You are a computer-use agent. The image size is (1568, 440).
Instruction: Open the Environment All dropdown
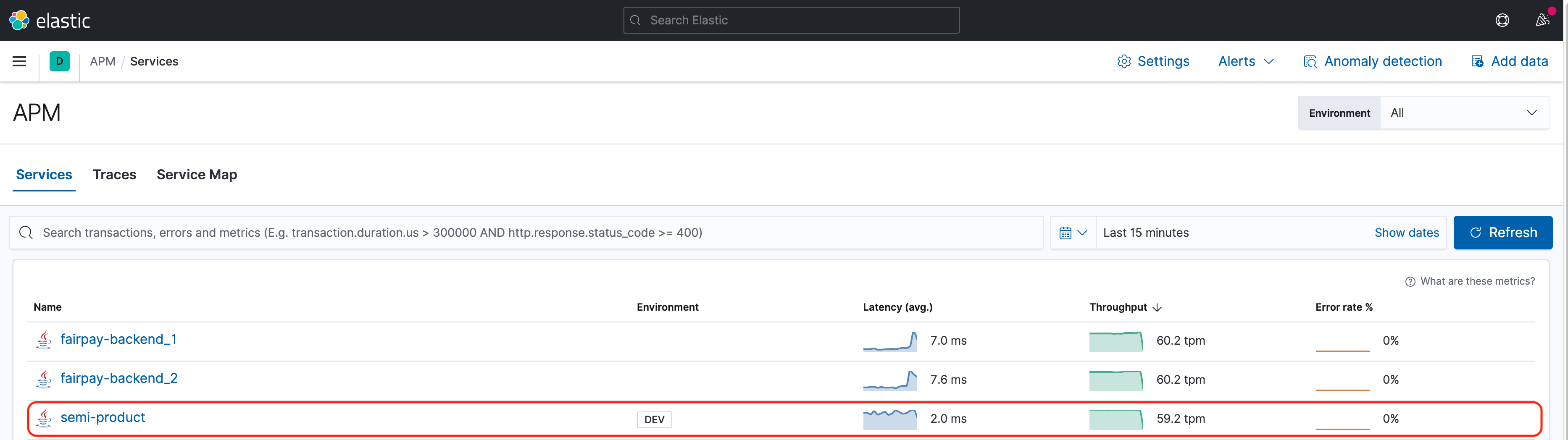1463,113
